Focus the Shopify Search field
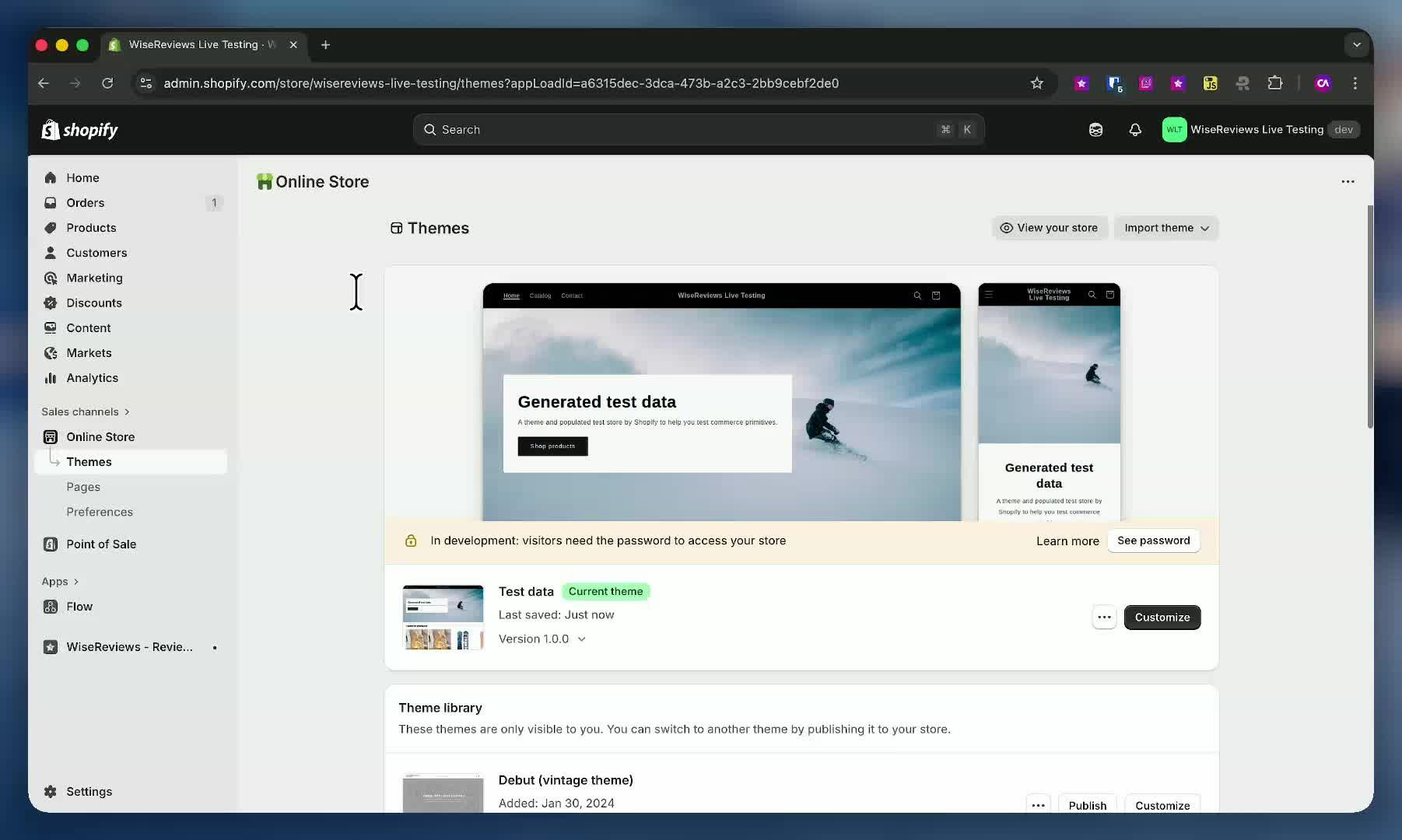Image resolution: width=1402 pixels, height=840 pixels. coord(699,130)
